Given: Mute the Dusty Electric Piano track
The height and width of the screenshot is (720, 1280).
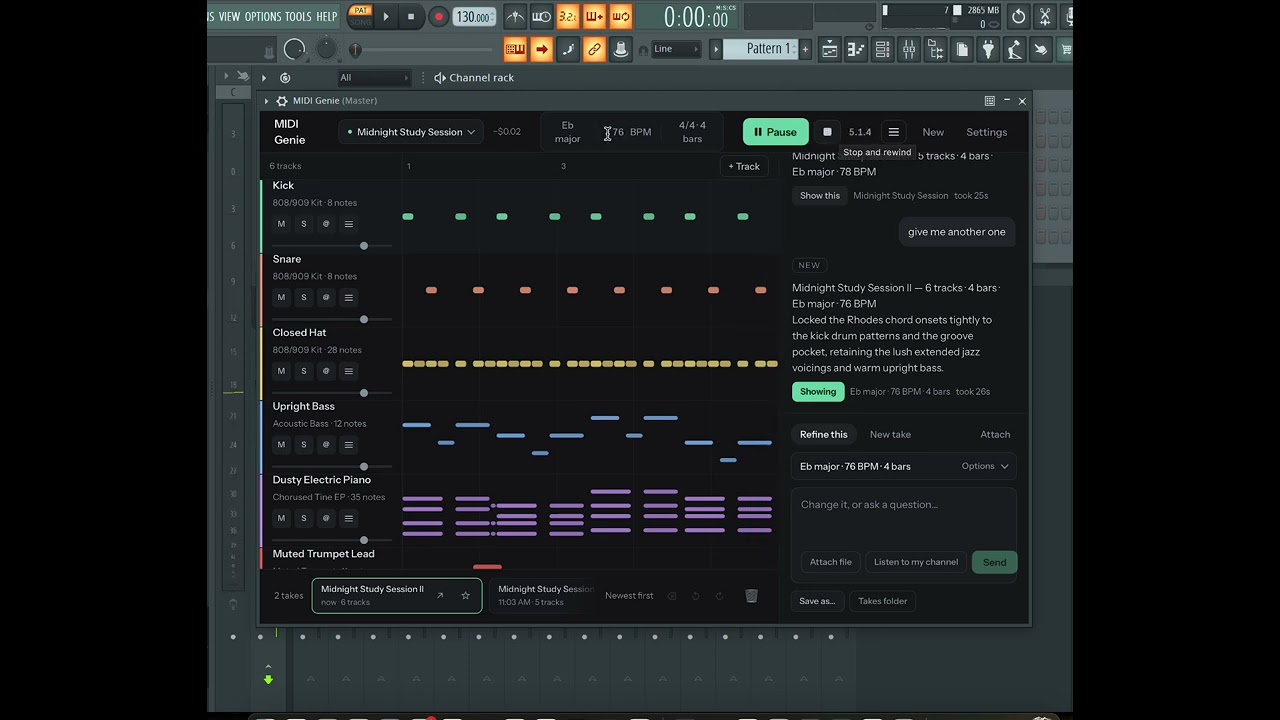Looking at the screenshot, I should point(281,518).
